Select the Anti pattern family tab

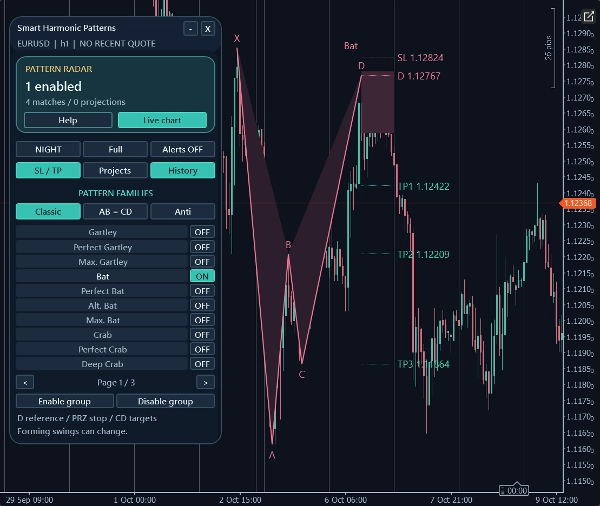point(183,212)
